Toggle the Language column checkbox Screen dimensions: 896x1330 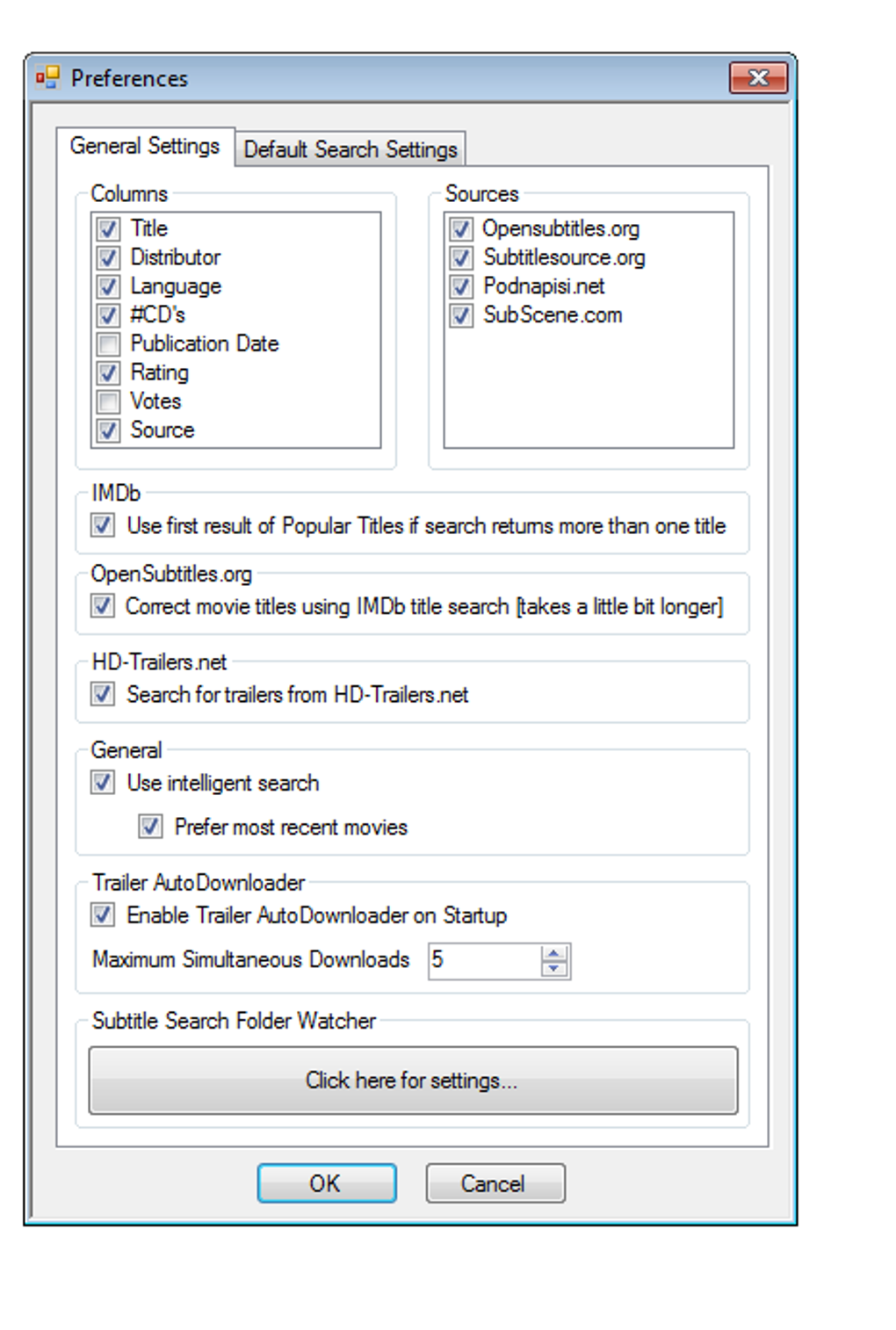pos(106,286)
